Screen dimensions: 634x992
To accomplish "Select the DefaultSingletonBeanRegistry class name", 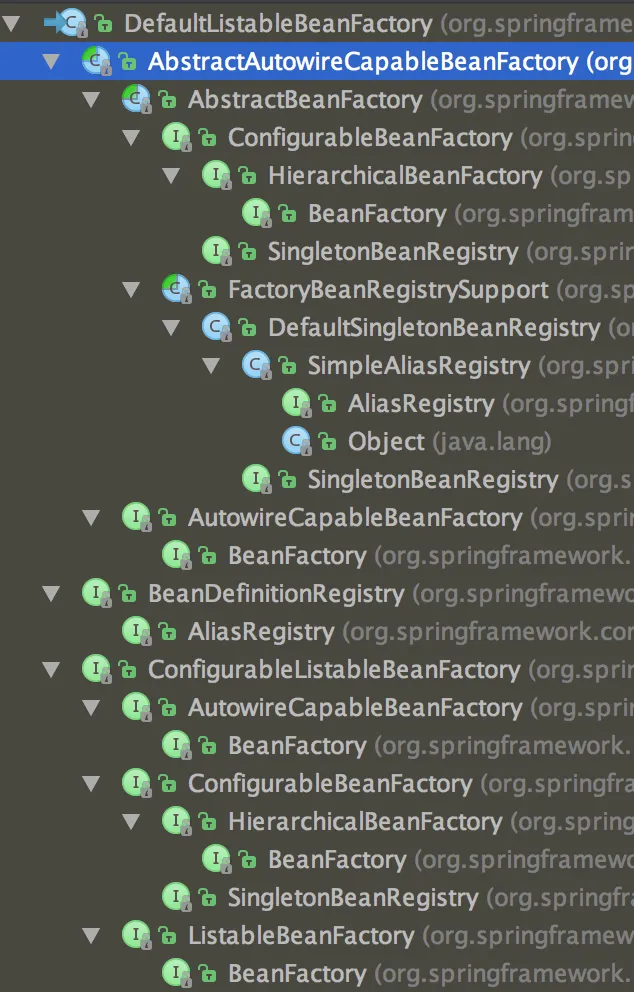I will pyautogui.click(x=434, y=328).
